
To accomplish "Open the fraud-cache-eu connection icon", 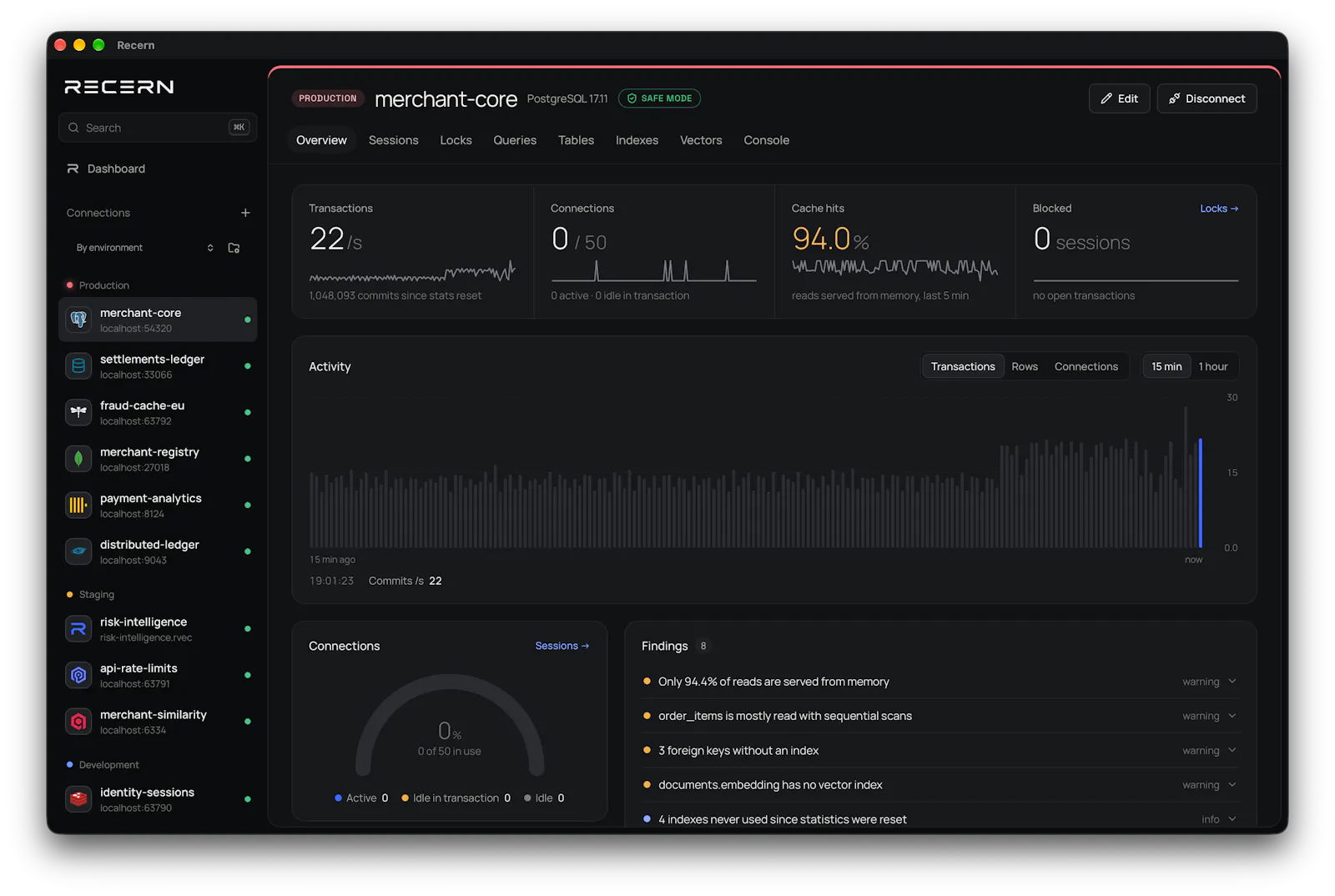I will (78, 412).
